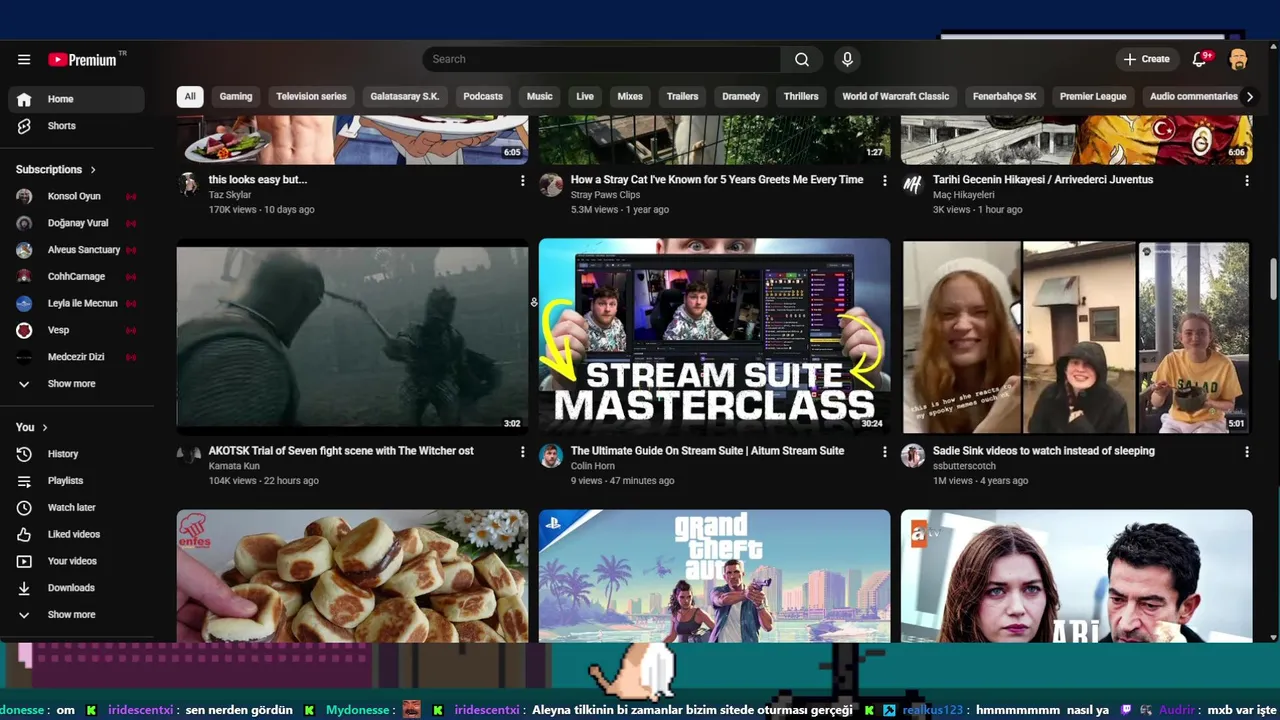
Task: Open Watch later in the sidebar
Action: click(76, 508)
